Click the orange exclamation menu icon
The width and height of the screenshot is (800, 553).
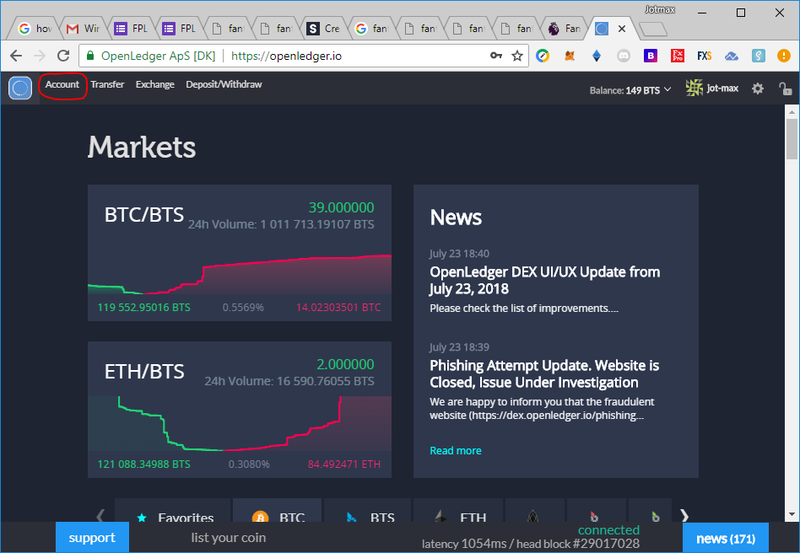784,56
